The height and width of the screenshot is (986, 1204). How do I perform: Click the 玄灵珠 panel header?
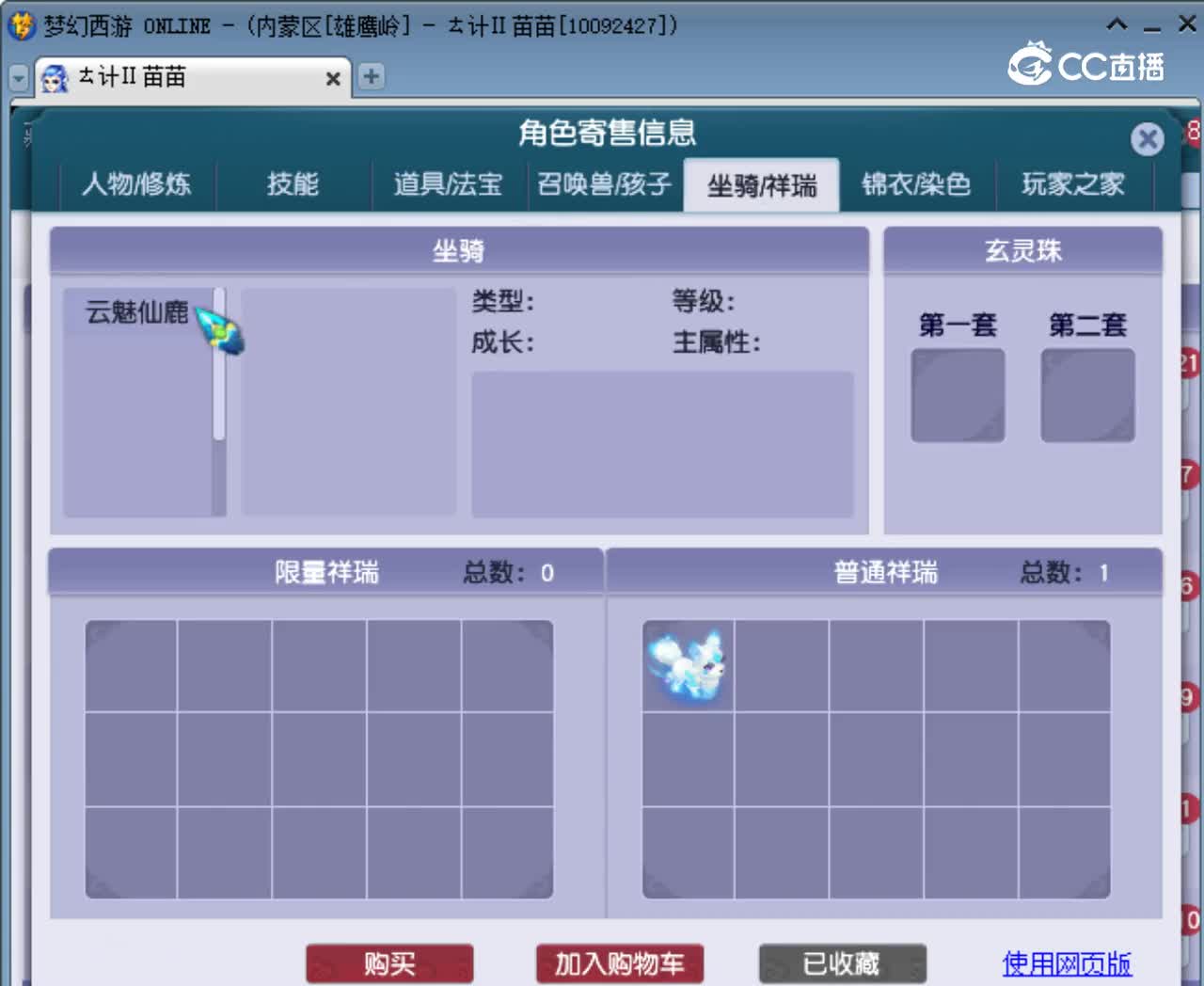click(x=1023, y=250)
